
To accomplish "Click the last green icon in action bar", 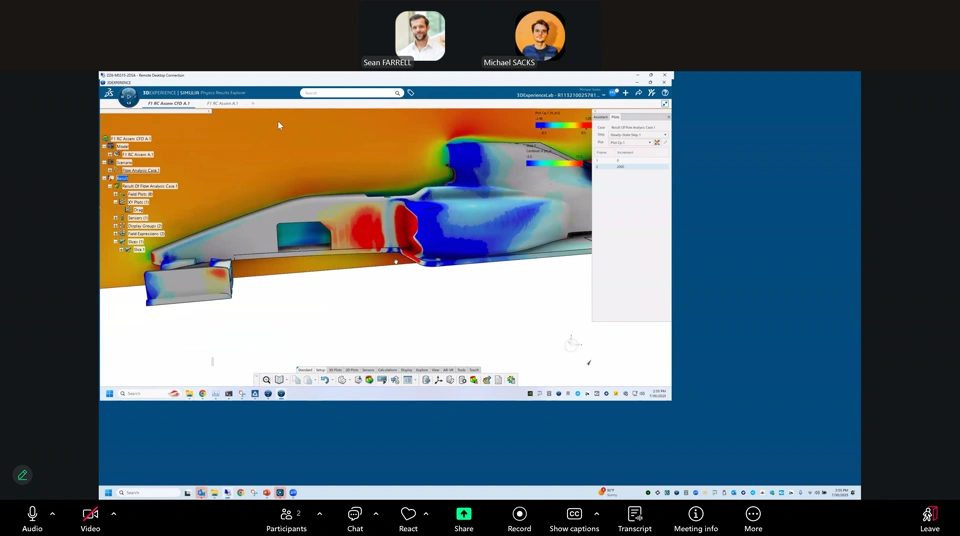I will [511, 380].
